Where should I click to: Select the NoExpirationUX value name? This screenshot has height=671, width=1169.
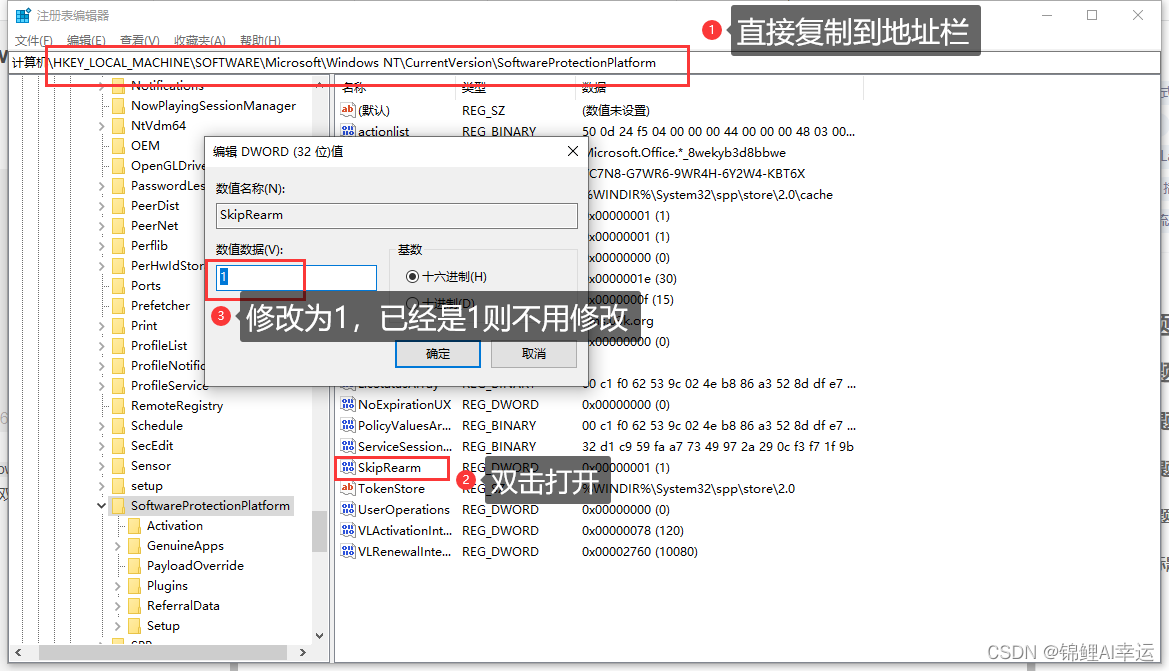point(404,404)
